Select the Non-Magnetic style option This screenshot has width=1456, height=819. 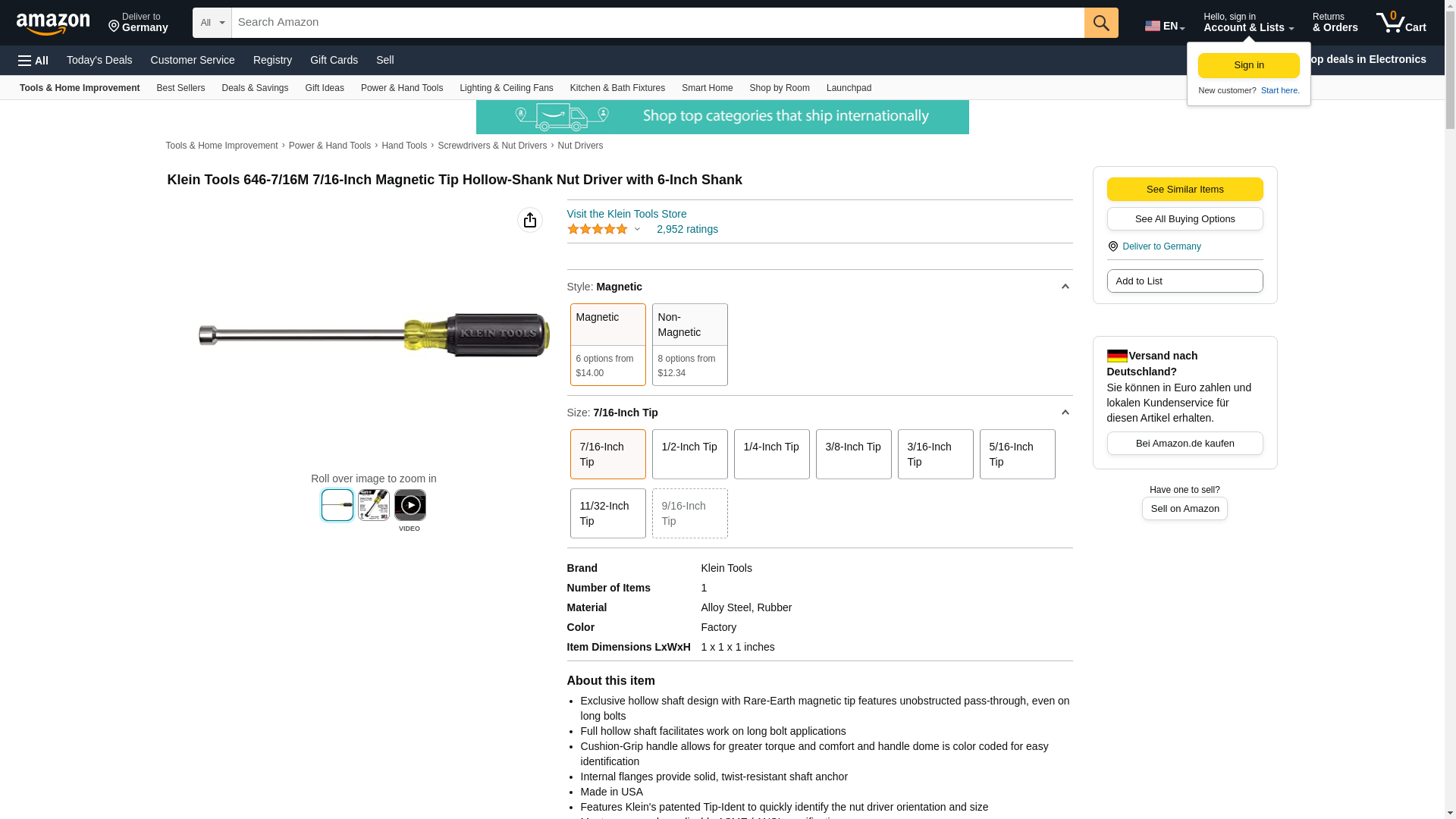click(x=689, y=344)
